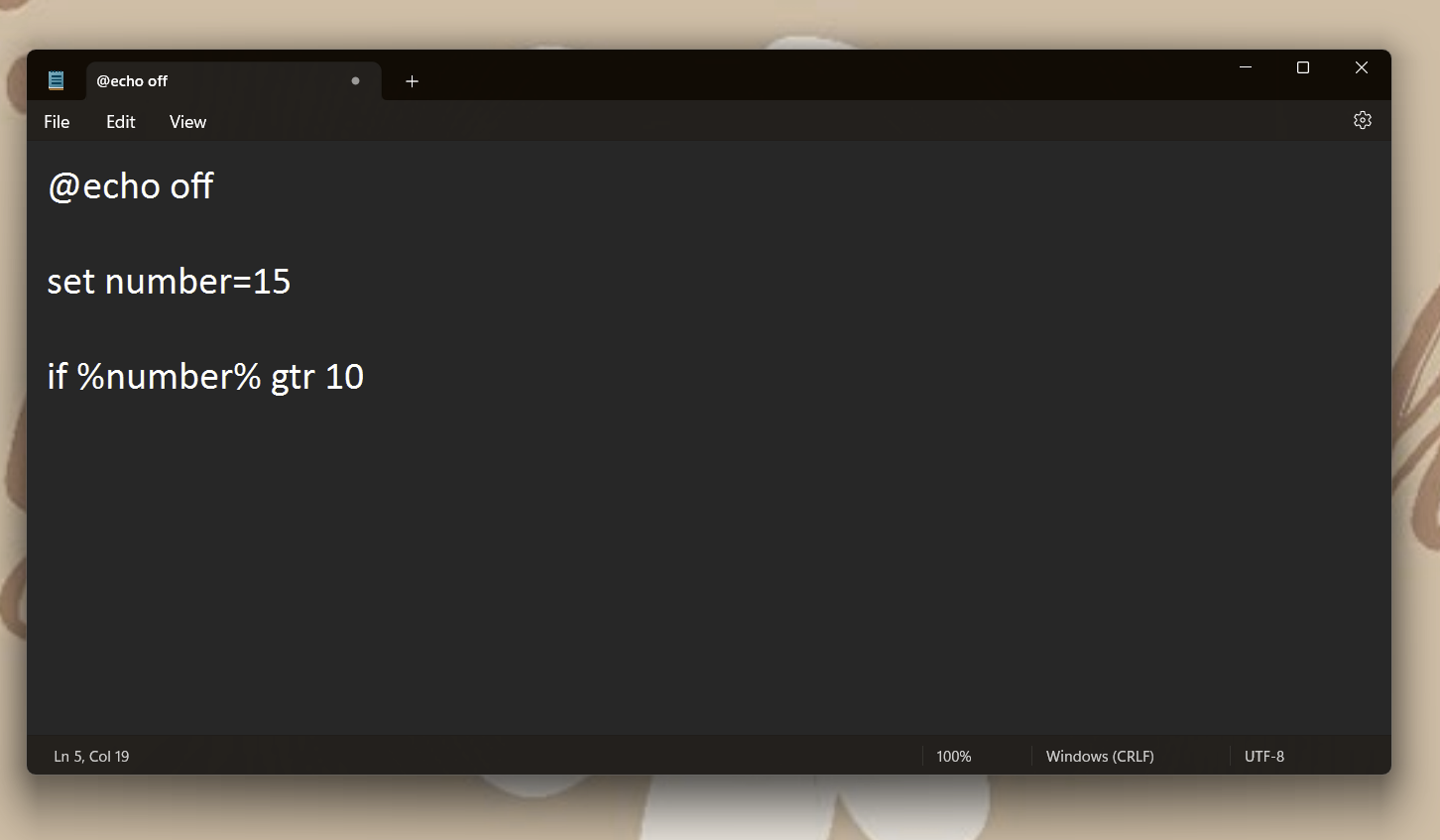The height and width of the screenshot is (840, 1440).
Task: Click the zoom level indicator showing 100%
Action: pos(952,756)
